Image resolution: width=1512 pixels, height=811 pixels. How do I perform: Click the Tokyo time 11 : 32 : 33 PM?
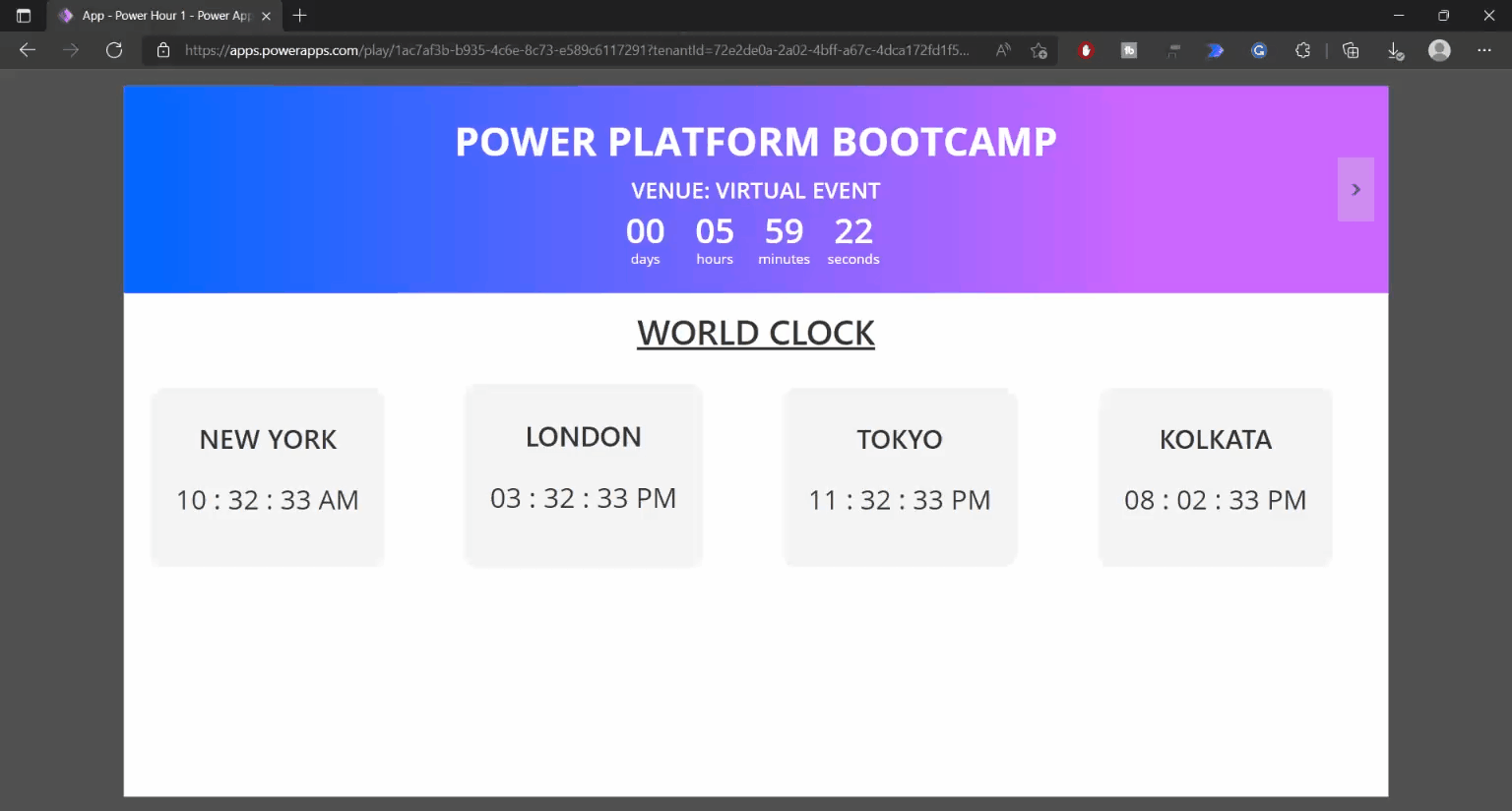point(900,500)
